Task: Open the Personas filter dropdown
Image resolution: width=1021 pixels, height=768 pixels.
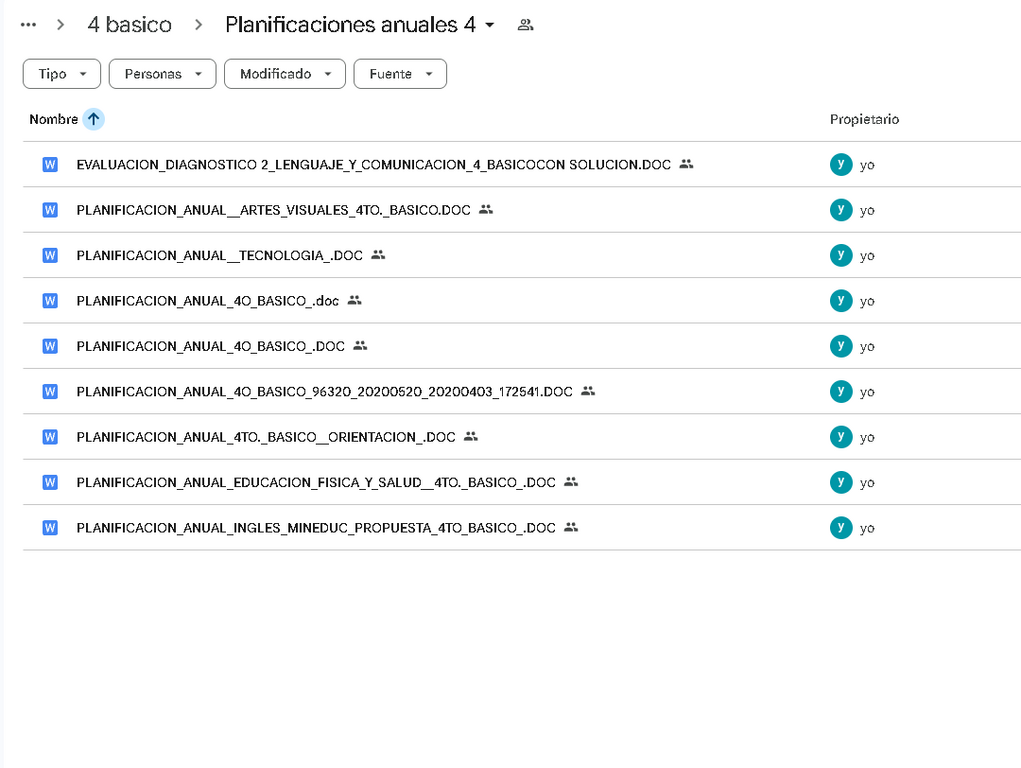Action: 162,74
